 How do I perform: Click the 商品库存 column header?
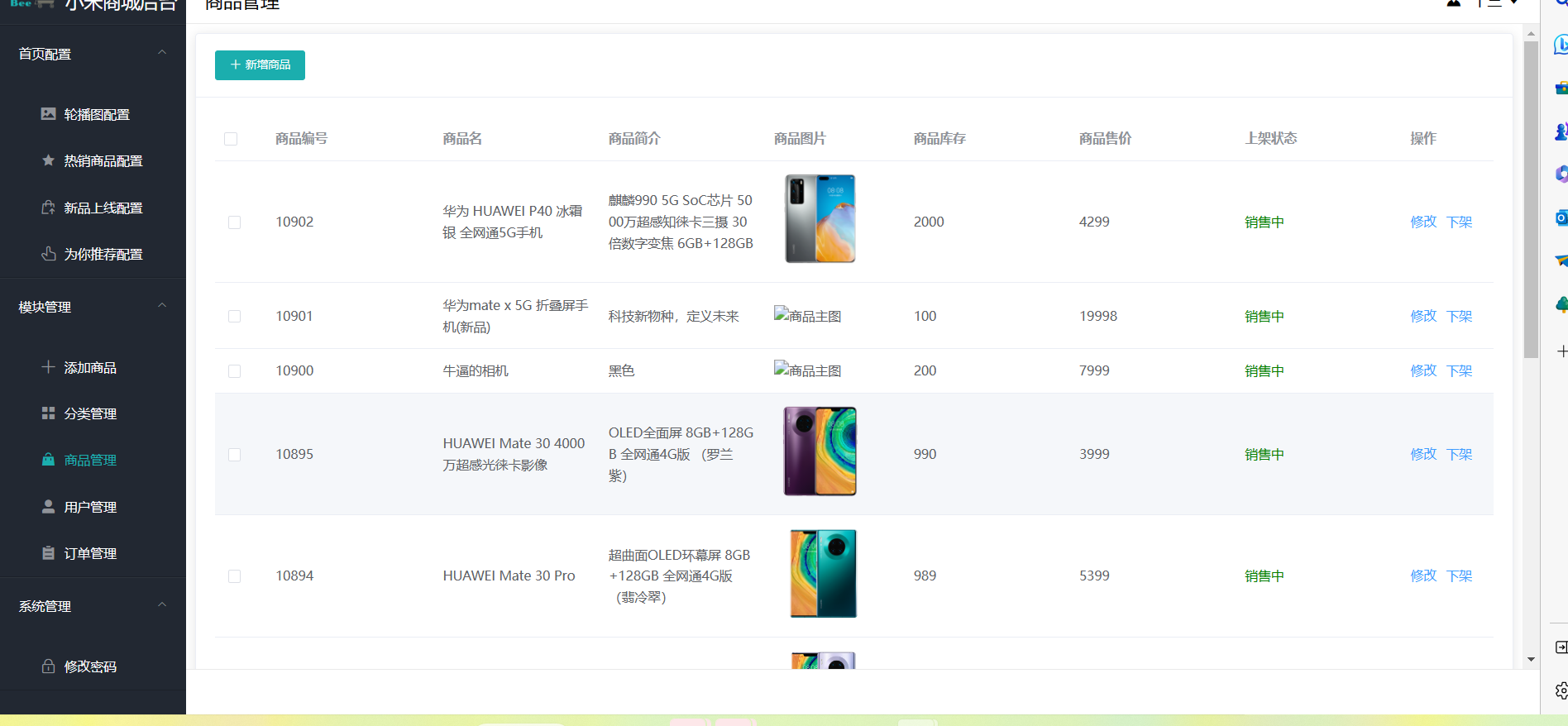coord(939,139)
